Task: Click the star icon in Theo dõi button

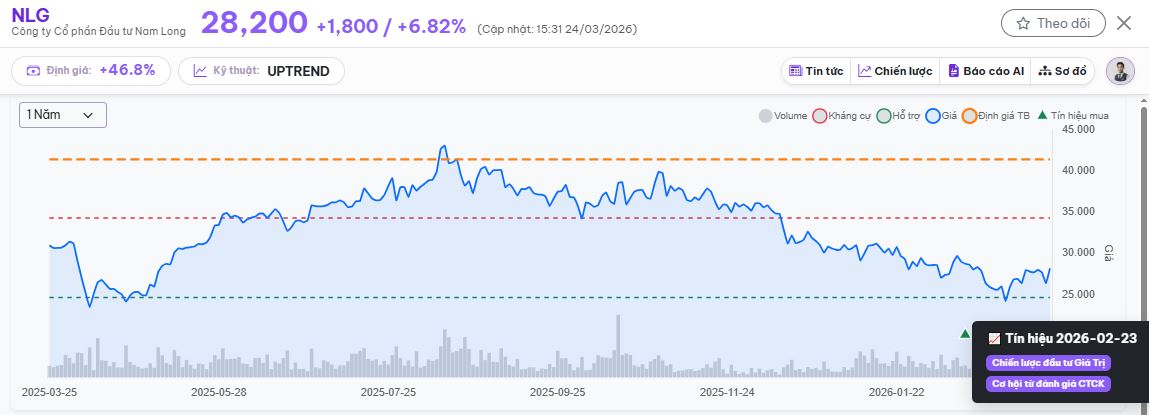Action: point(1023,23)
